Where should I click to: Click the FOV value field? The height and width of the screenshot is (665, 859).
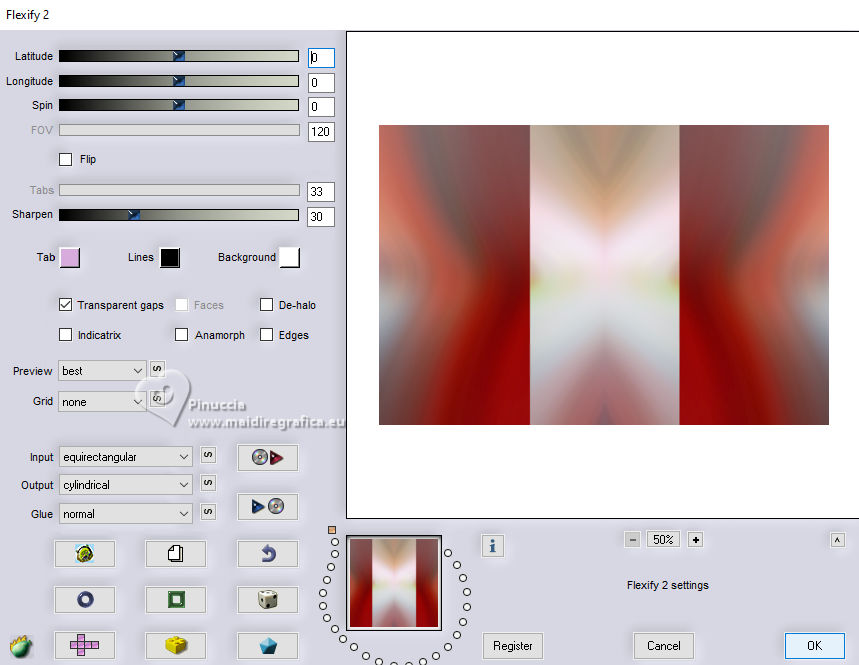pos(321,131)
